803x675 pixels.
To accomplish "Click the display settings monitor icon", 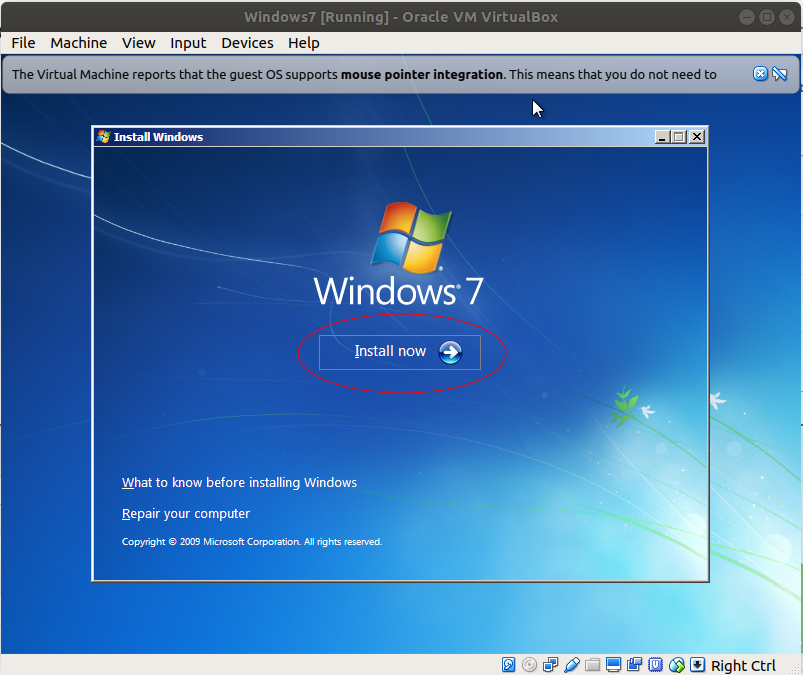I will [x=614, y=665].
